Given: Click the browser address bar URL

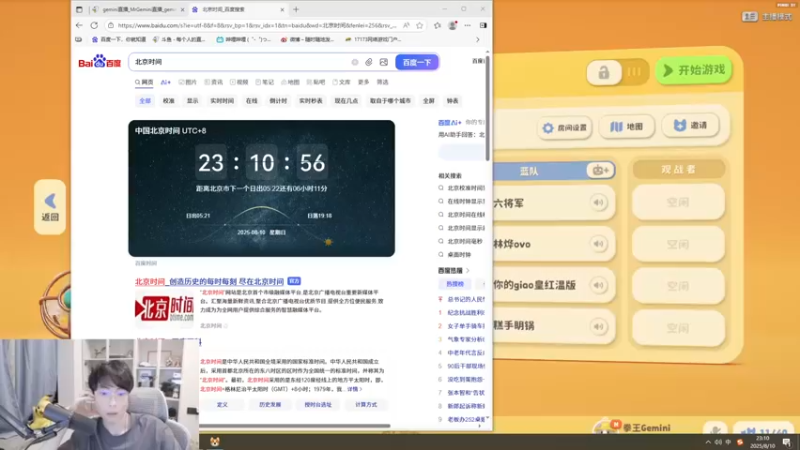Looking at the screenshot, I should coord(257,25).
